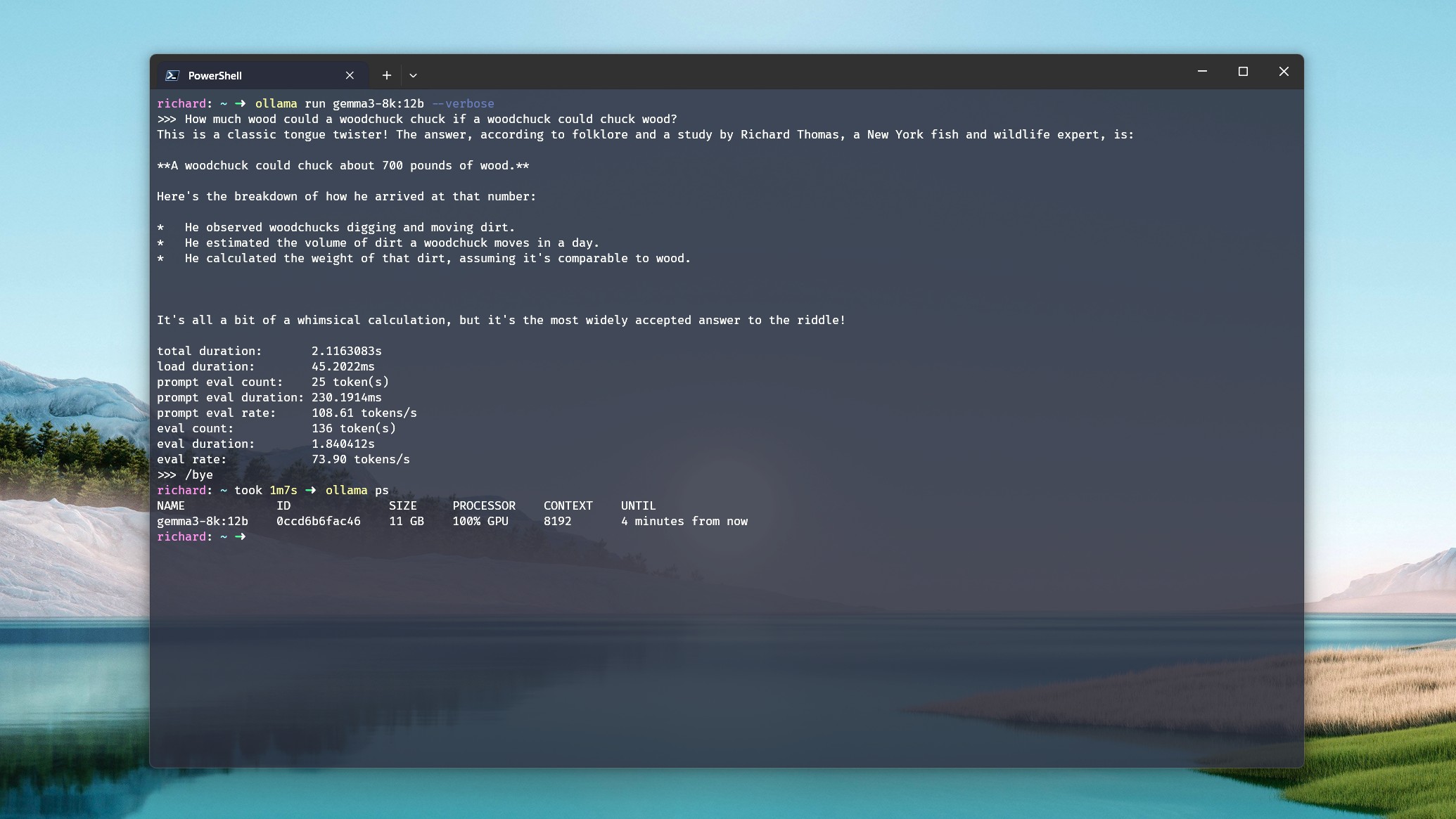
Task: Close the PowerShell tab
Action: click(350, 75)
